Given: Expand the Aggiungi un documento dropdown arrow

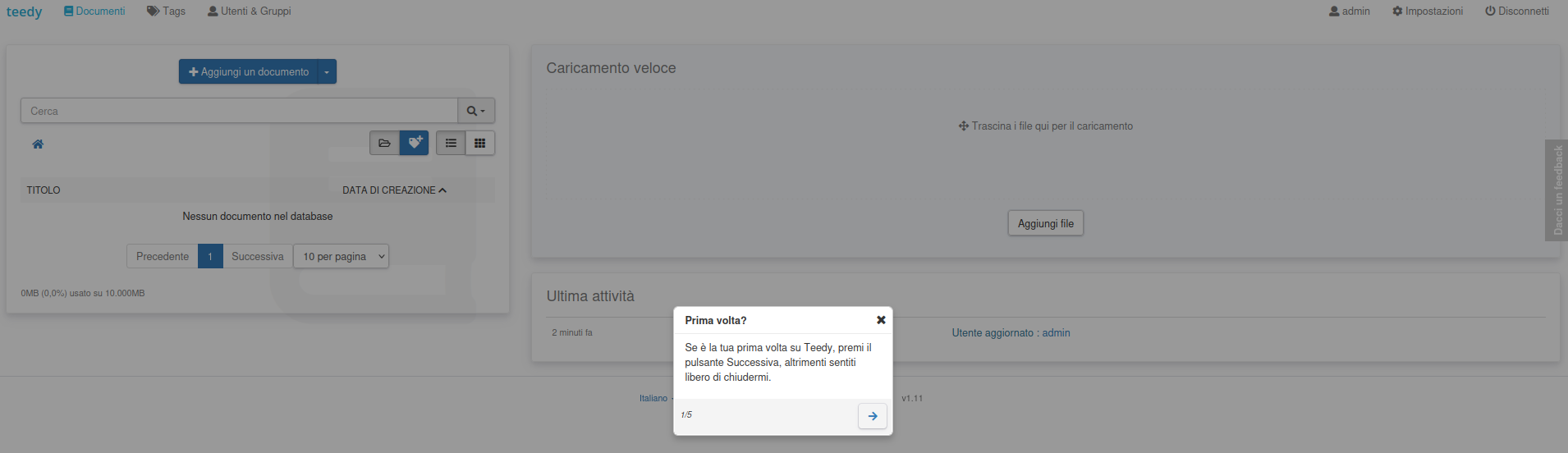Looking at the screenshot, I should coord(327,71).
